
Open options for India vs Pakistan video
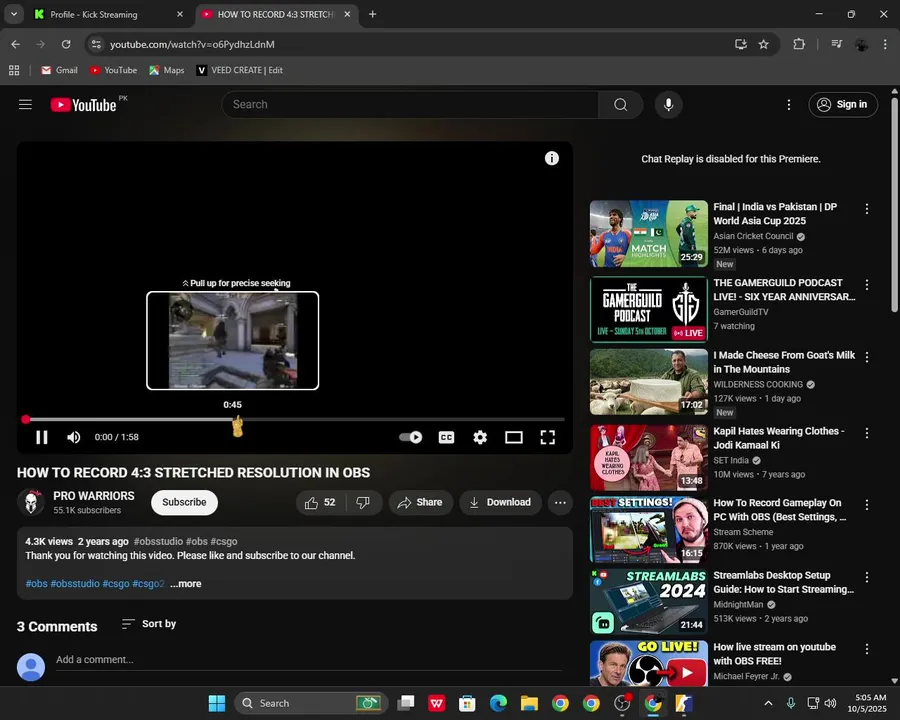point(867,209)
